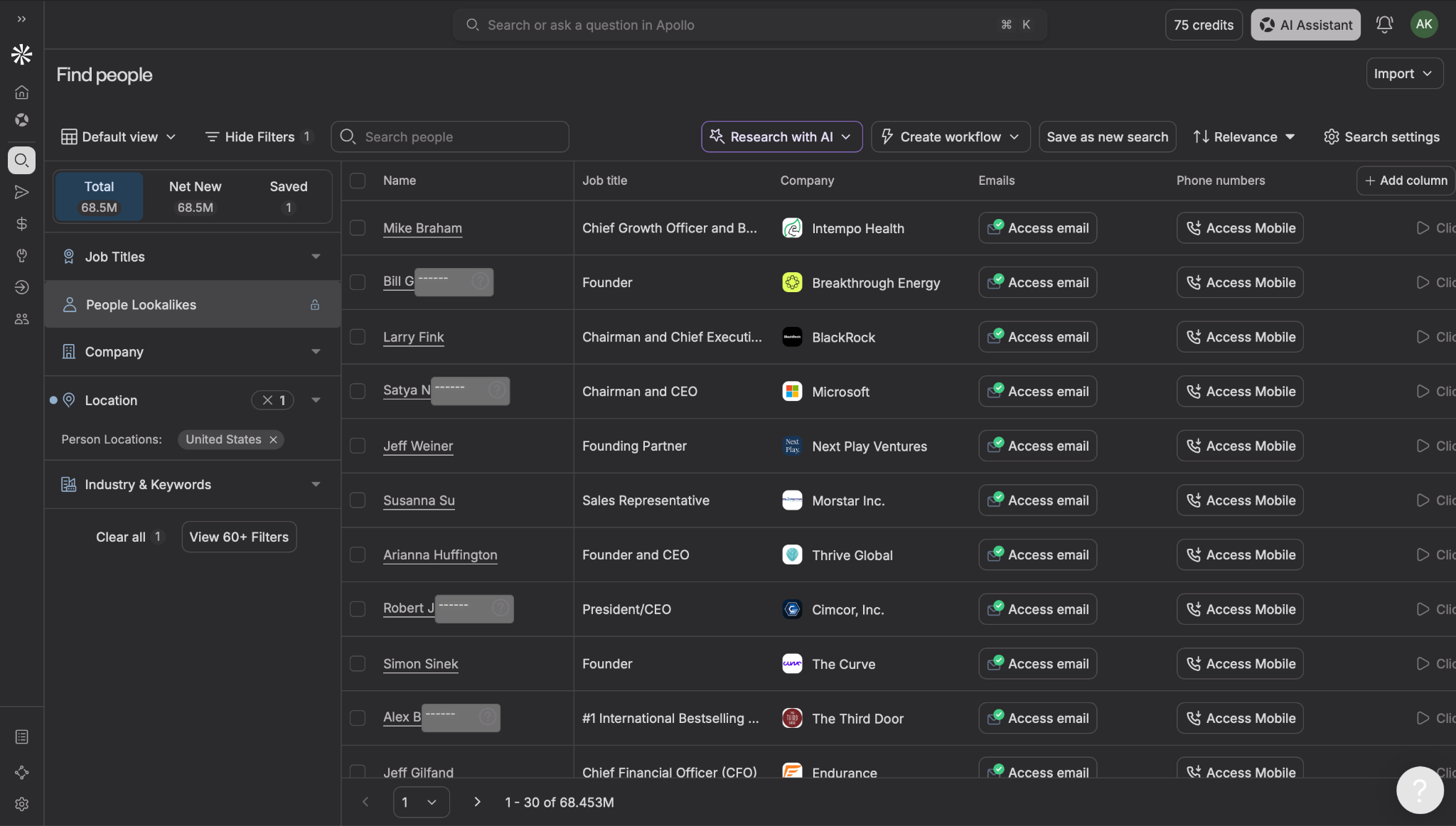This screenshot has height=826, width=1456.
Task: Select the Simon Sinek row checkbox
Action: click(x=358, y=663)
